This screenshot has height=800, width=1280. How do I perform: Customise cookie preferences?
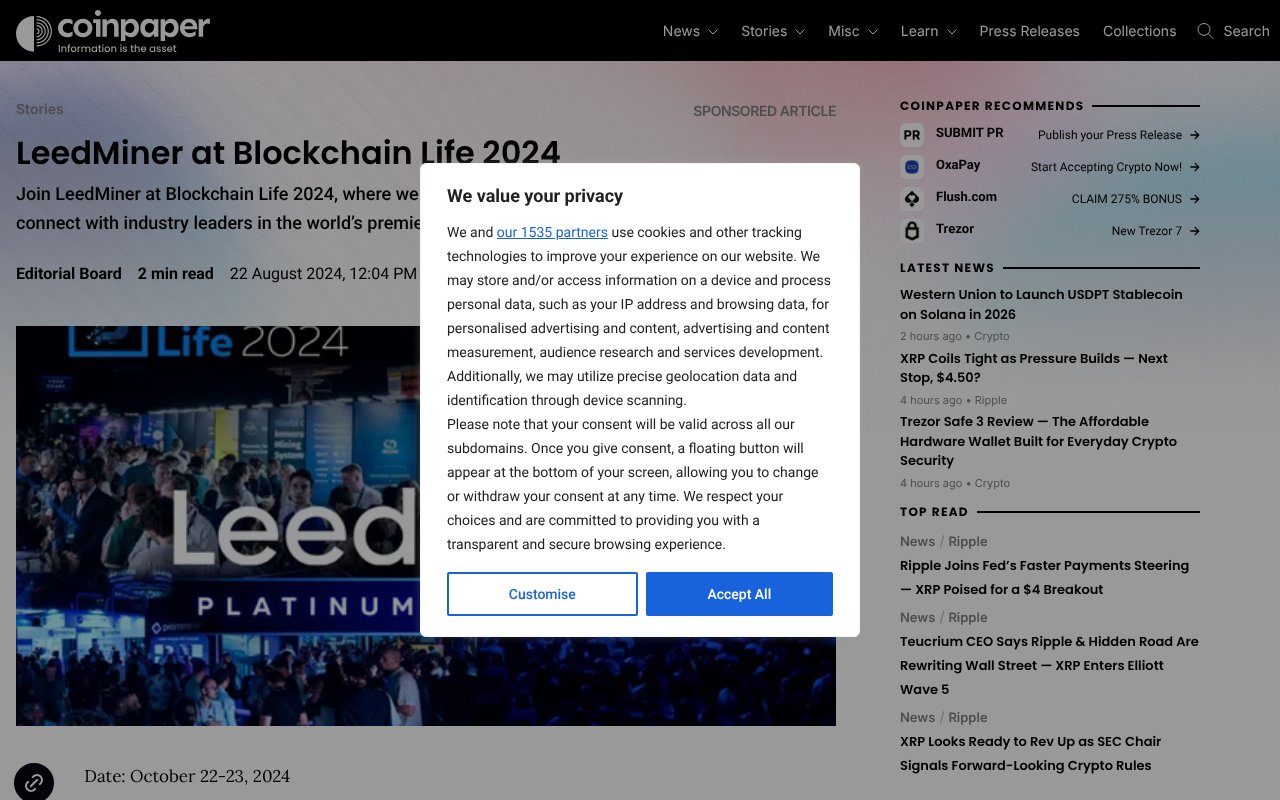542,594
